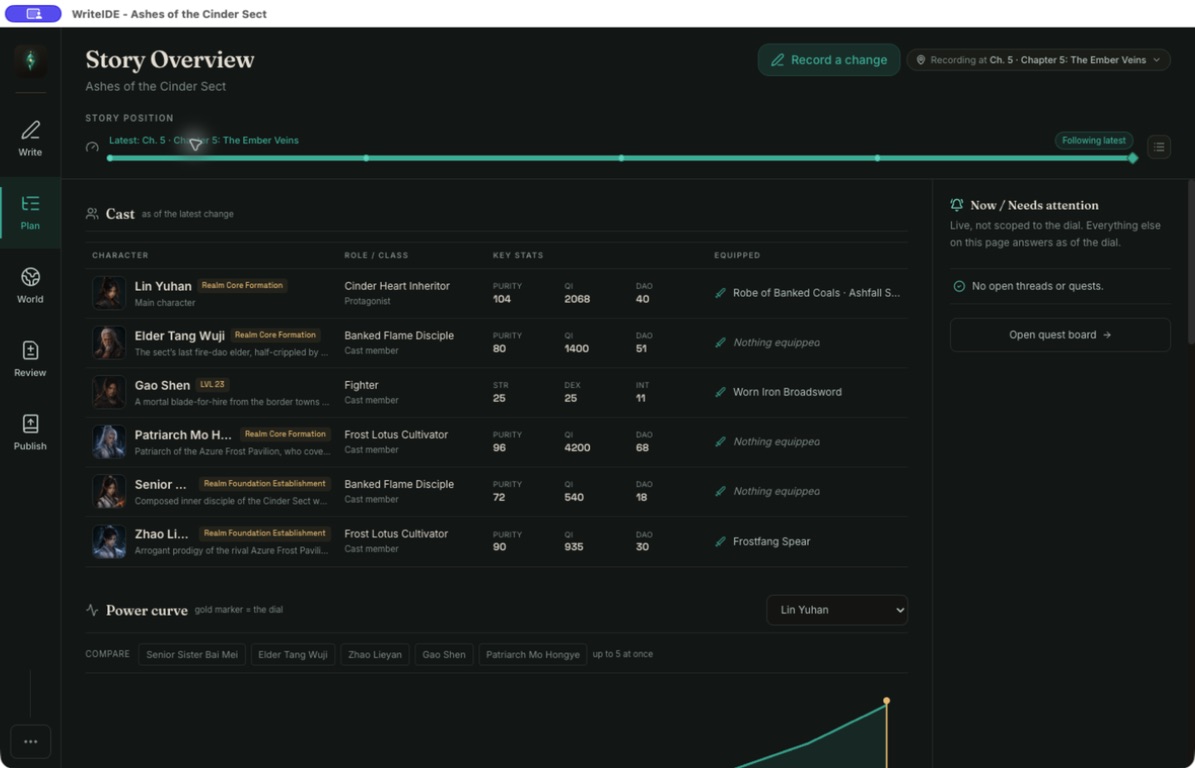Screen dimensions: 1195x768
Task: Click the Cast people icon
Action: (x=92, y=214)
